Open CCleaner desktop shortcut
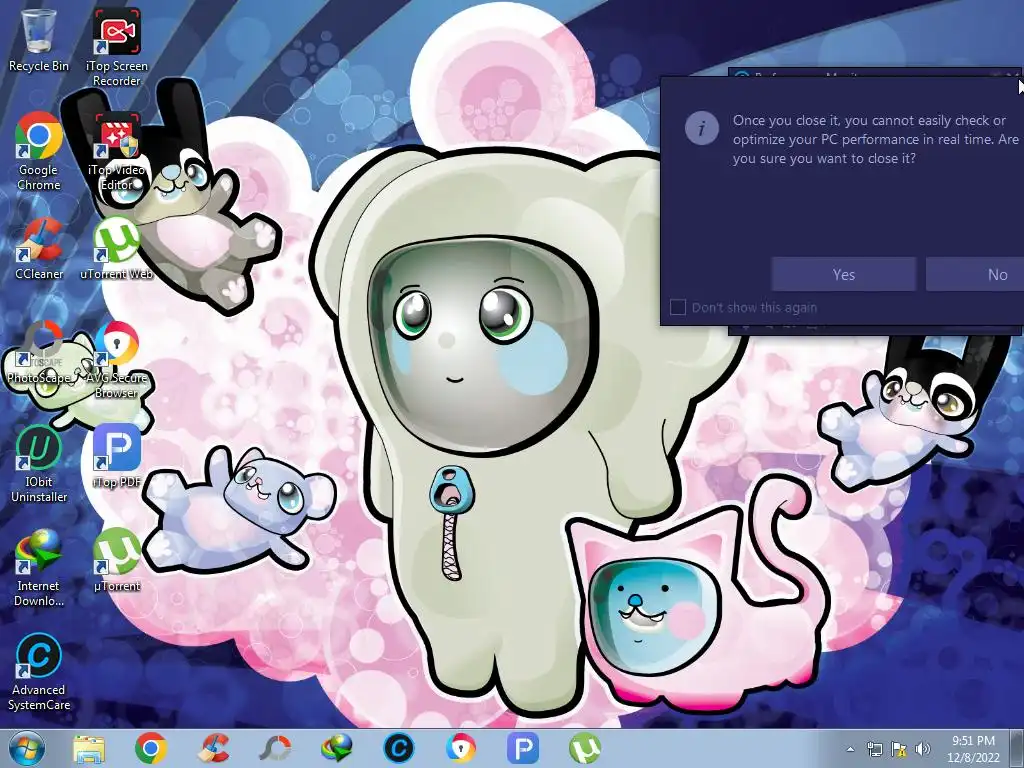The width and height of the screenshot is (1024, 768). pos(39,248)
